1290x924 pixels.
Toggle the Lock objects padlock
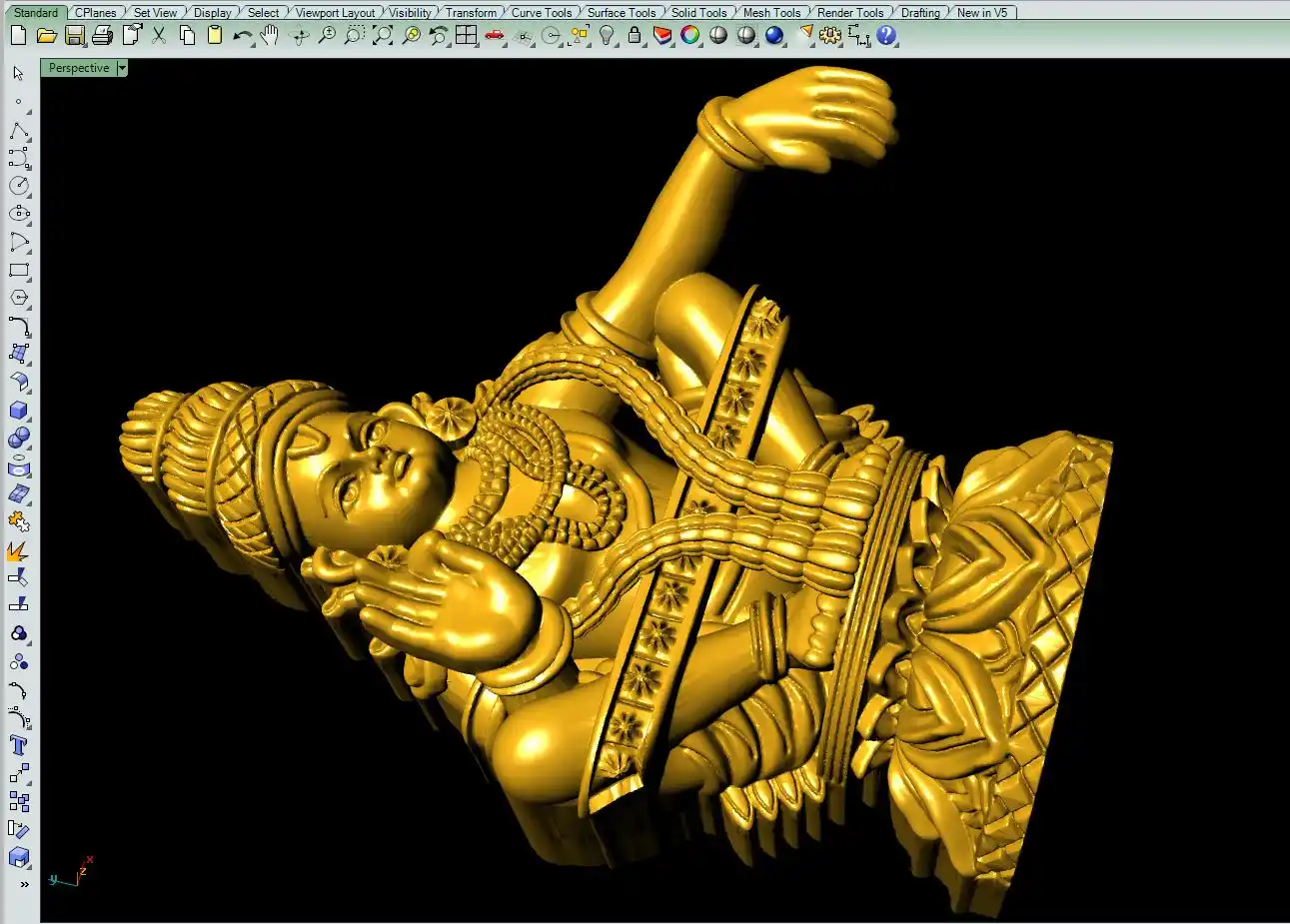pos(635,36)
